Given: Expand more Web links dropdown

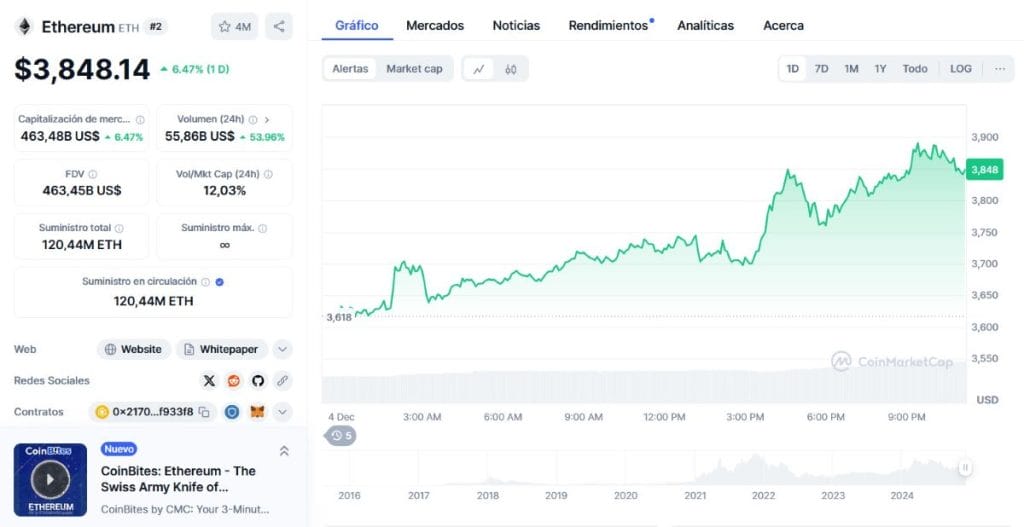Looking at the screenshot, I should (283, 350).
